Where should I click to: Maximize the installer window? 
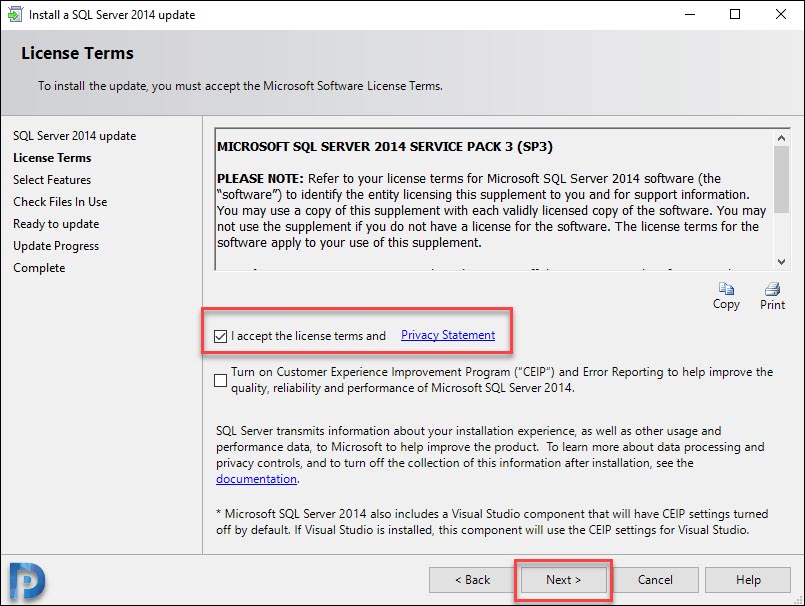[x=735, y=14]
